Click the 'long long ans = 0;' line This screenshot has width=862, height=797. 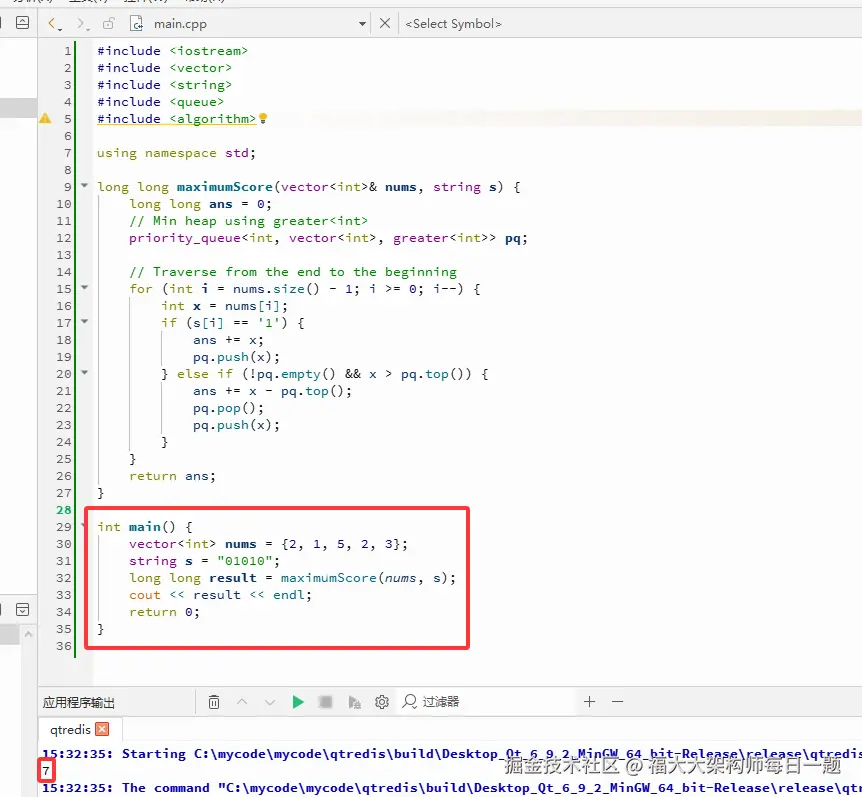(200, 204)
